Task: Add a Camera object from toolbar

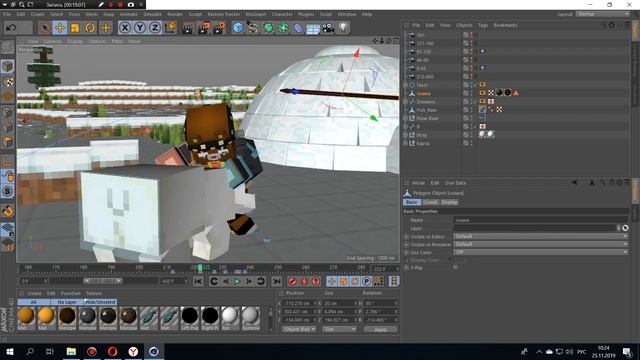Action: [x=328, y=28]
